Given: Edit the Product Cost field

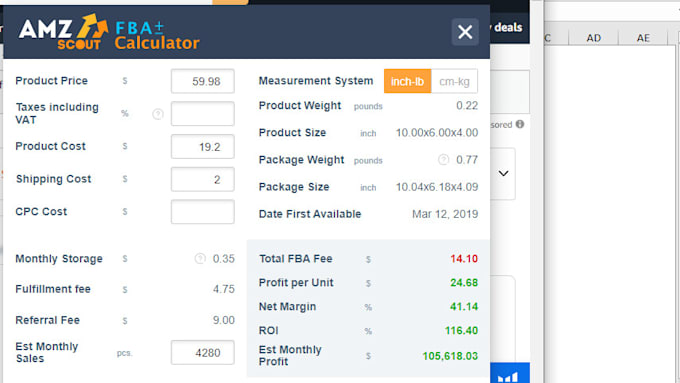Looking at the screenshot, I should (x=203, y=147).
